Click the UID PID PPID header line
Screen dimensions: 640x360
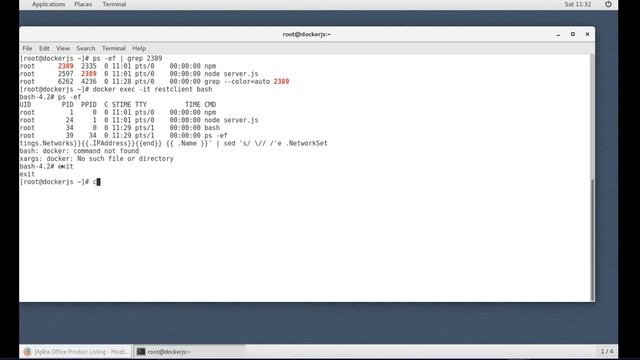click(x=118, y=105)
